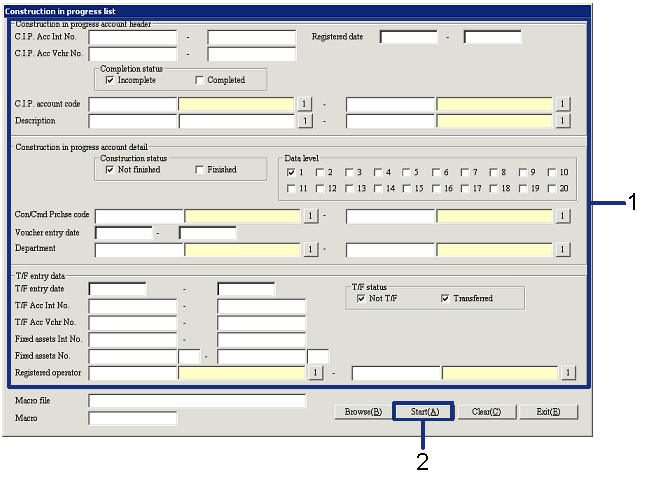This screenshot has width=650, height=479.
Task: Click the Exit(E) button
Action: pos(548,412)
